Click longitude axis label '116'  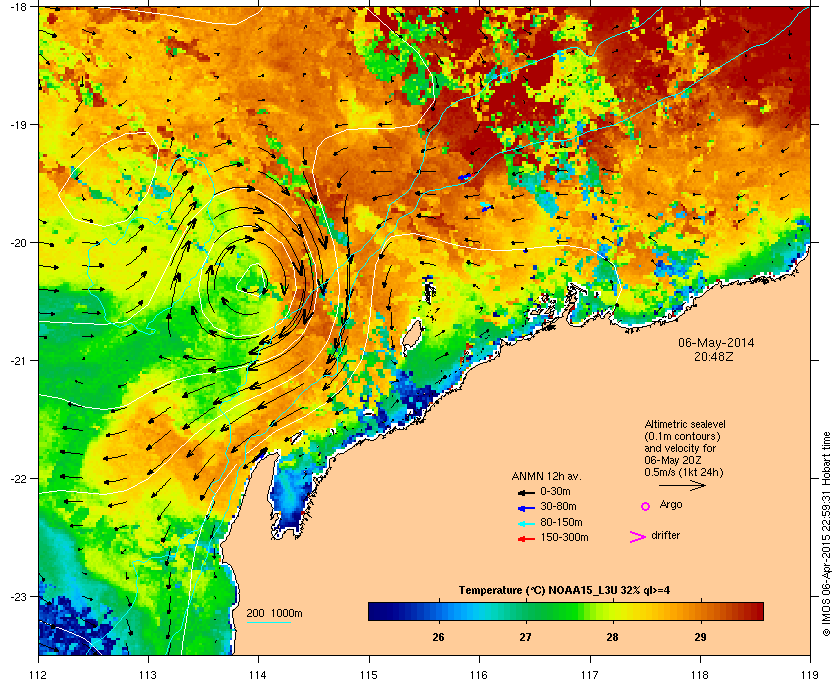479,675
